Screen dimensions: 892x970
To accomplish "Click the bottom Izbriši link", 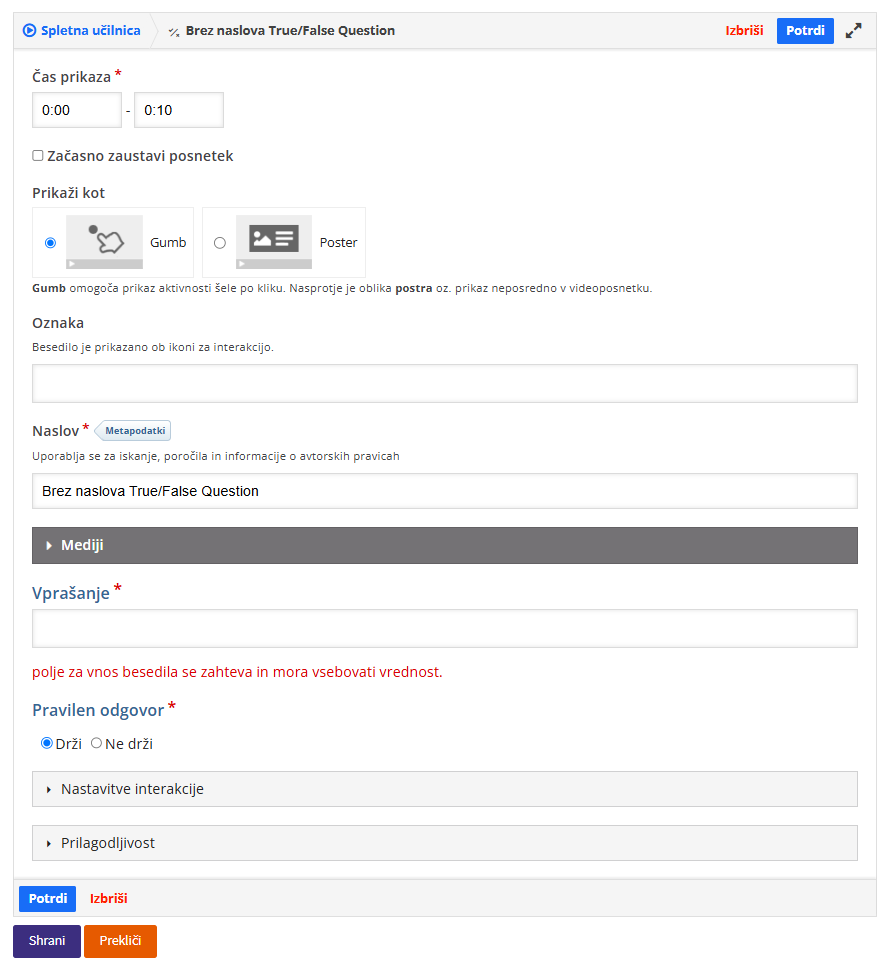I will point(109,898).
